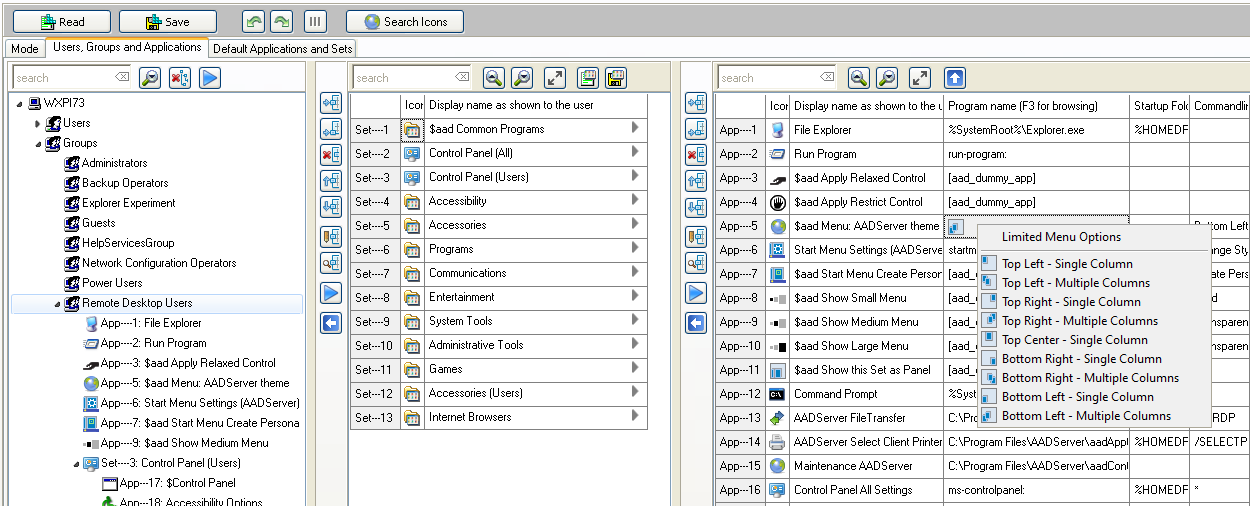Click red X delete icon left of apps list

697,155
